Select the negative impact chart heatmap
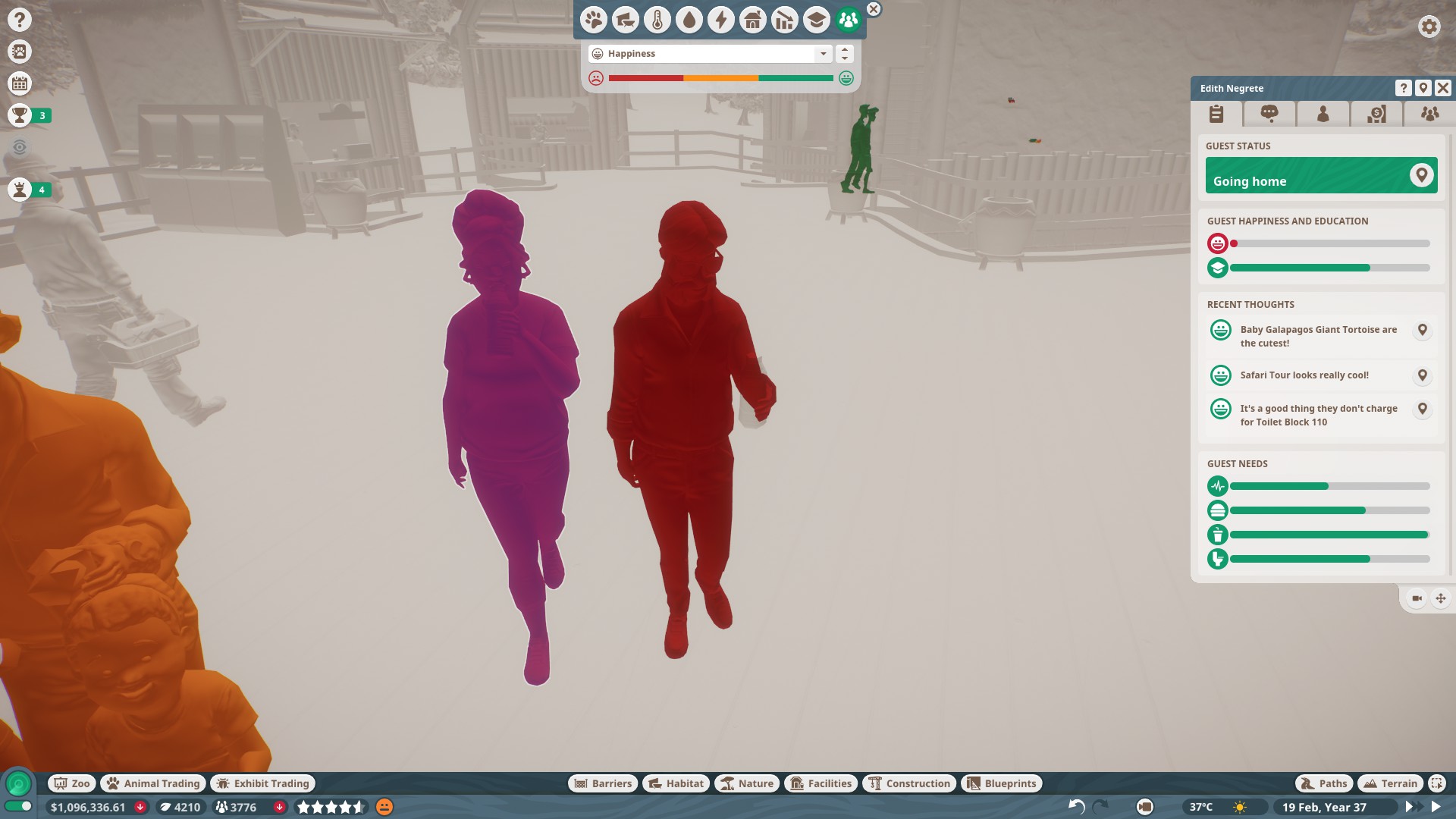This screenshot has width=1456, height=819. coord(785,20)
